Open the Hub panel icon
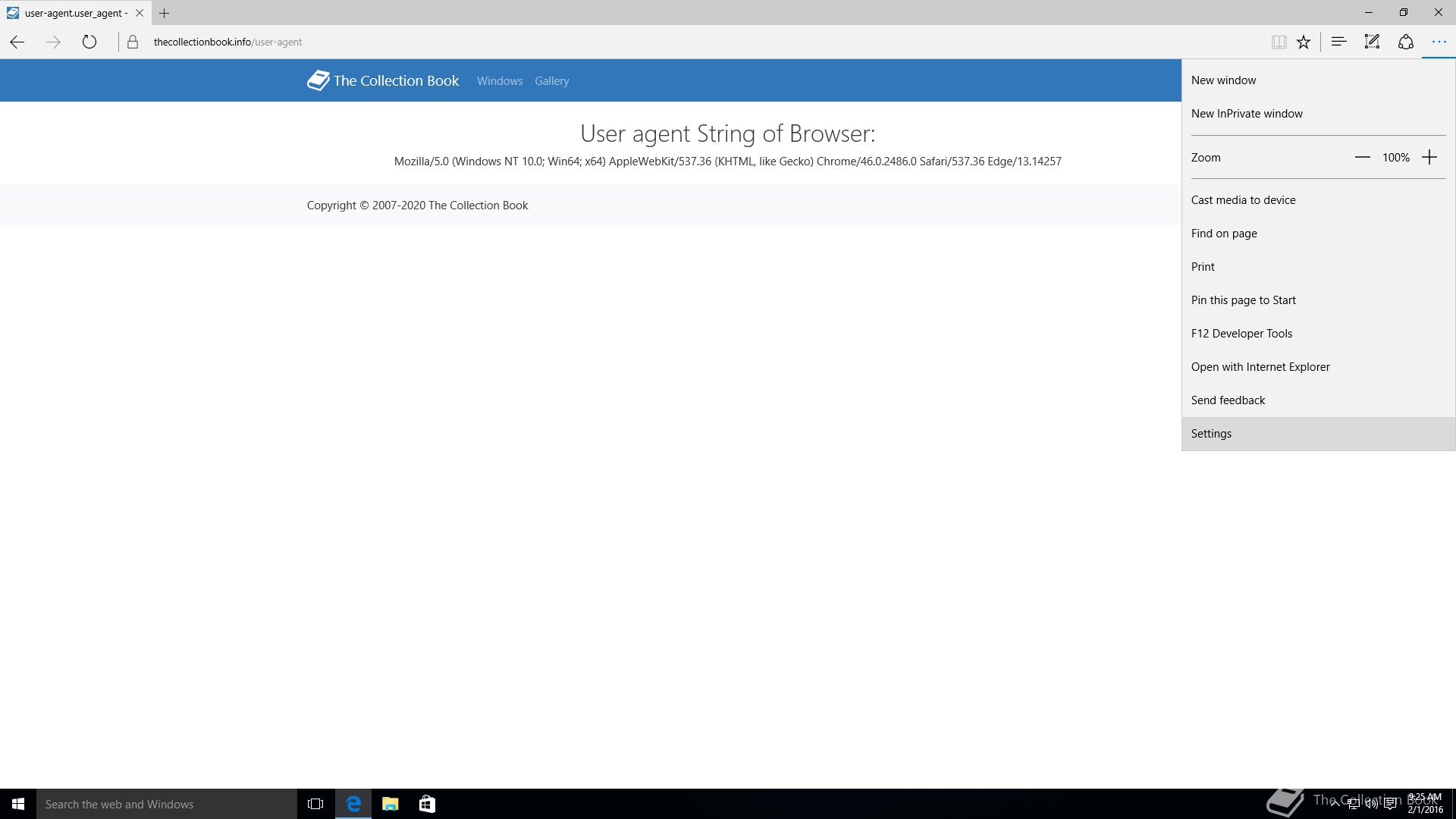 [1338, 42]
